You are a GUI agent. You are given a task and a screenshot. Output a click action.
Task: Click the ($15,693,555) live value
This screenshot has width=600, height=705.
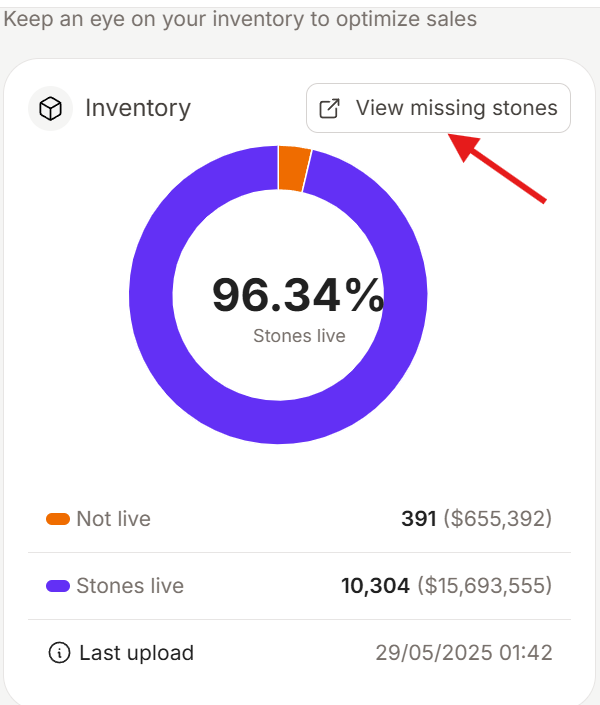point(485,586)
